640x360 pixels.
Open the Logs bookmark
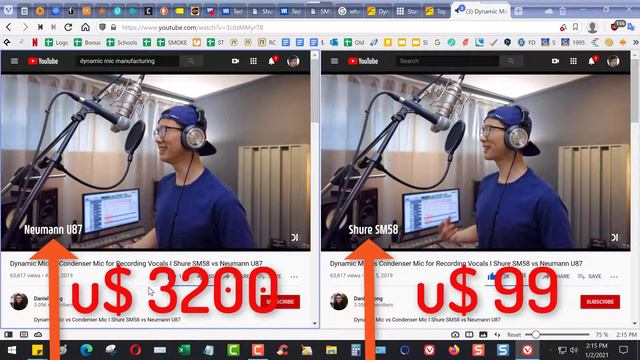[56, 42]
